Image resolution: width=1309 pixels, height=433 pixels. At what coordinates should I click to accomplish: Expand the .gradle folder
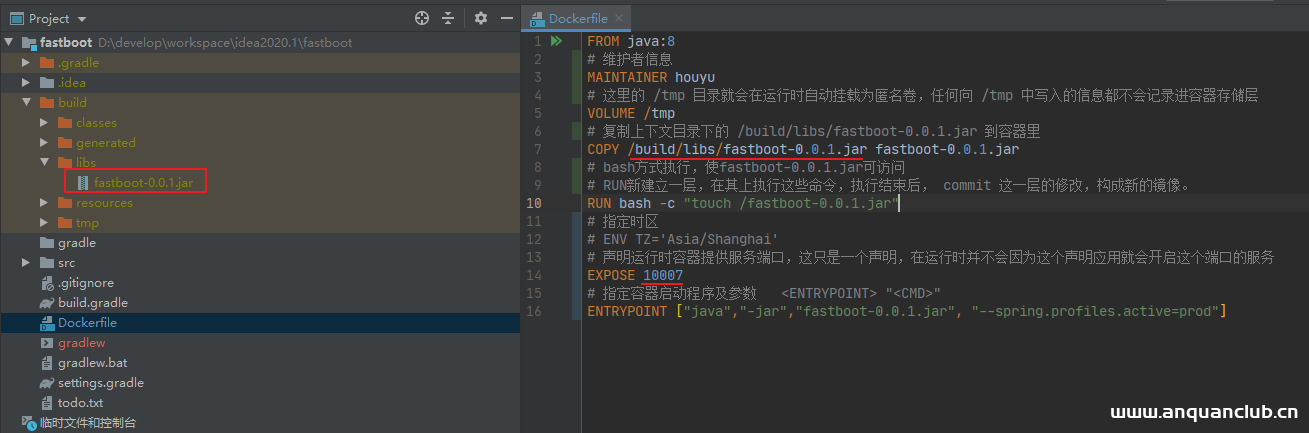pyautogui.click(x=27, y=63)
